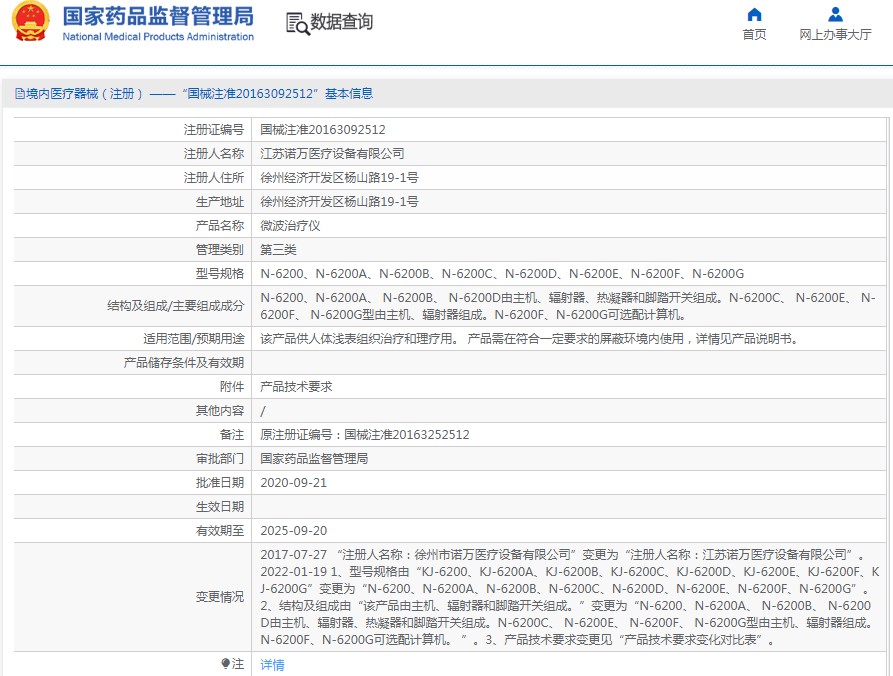Image resolution: width=893 pixels, height=676 pixels.
Task: Click the 境内医疗器械（注册）基本信息 section heading
Action: 199,94
